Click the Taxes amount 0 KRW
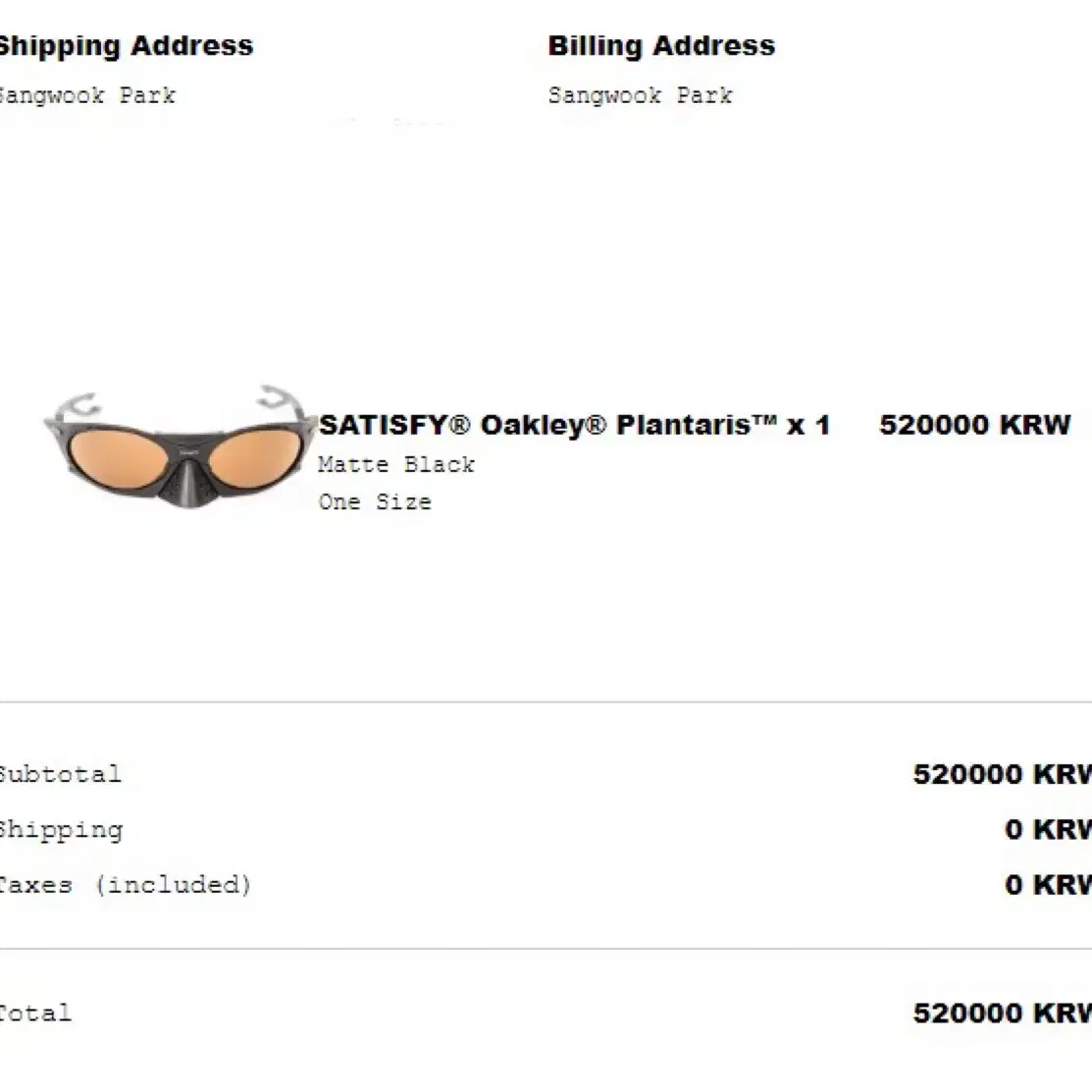This screenshot has height=1092, width=1092. click(x=1048, y=885)
